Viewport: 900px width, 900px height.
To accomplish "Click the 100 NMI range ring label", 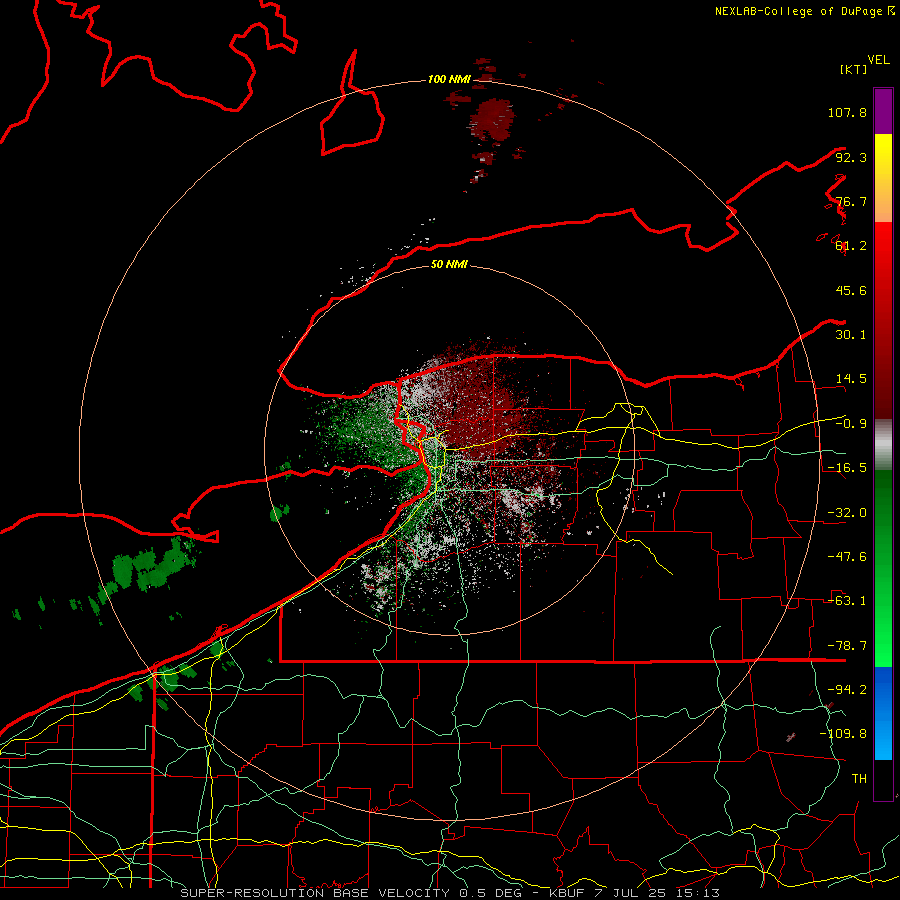I will coord(449,79).
